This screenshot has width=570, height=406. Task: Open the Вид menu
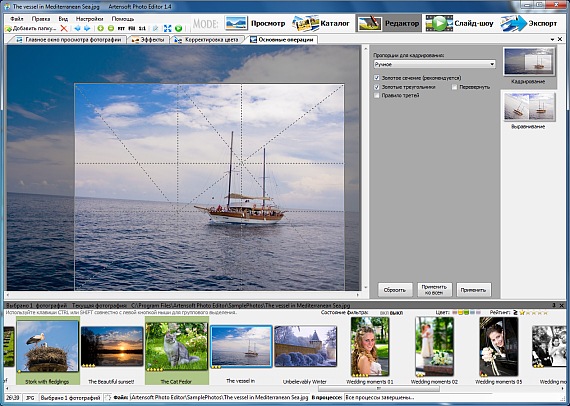63,19
